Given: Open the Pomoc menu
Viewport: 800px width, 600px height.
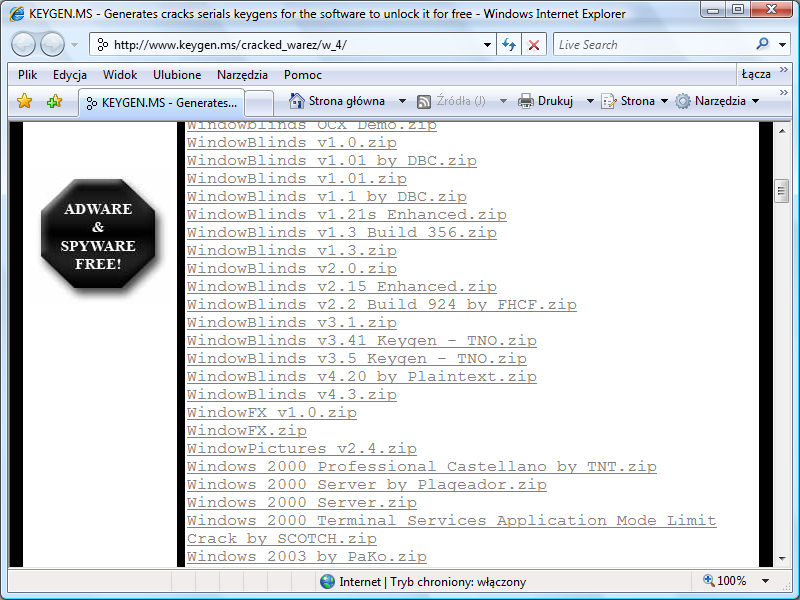Looking at the screenshot, I should (303, 75).
